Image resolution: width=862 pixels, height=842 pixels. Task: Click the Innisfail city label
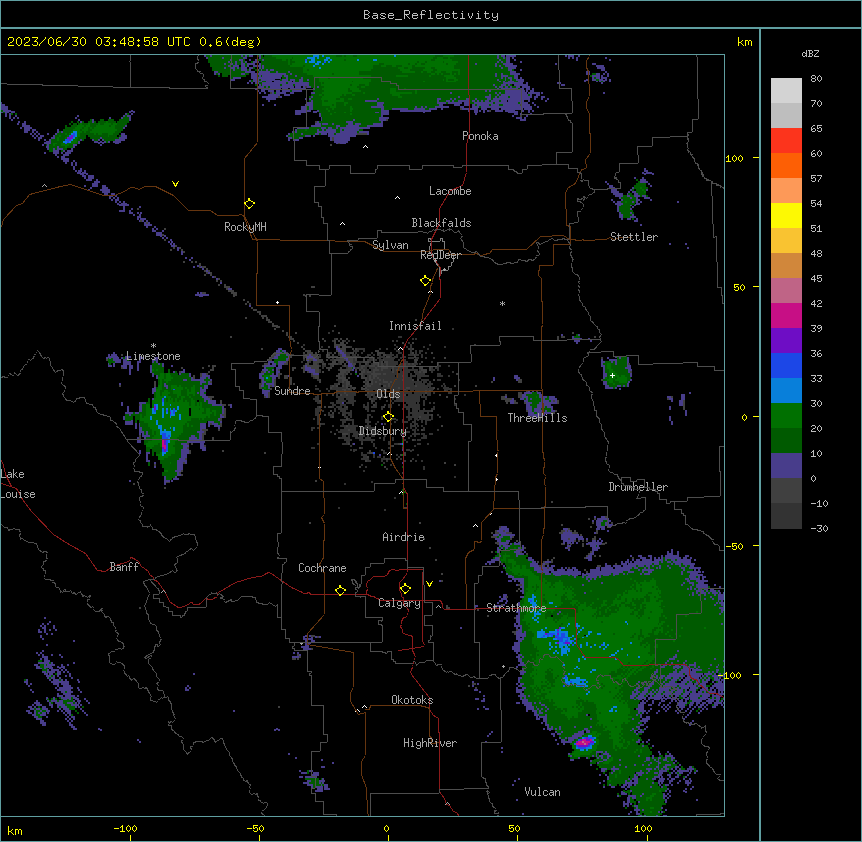point(415,326)
